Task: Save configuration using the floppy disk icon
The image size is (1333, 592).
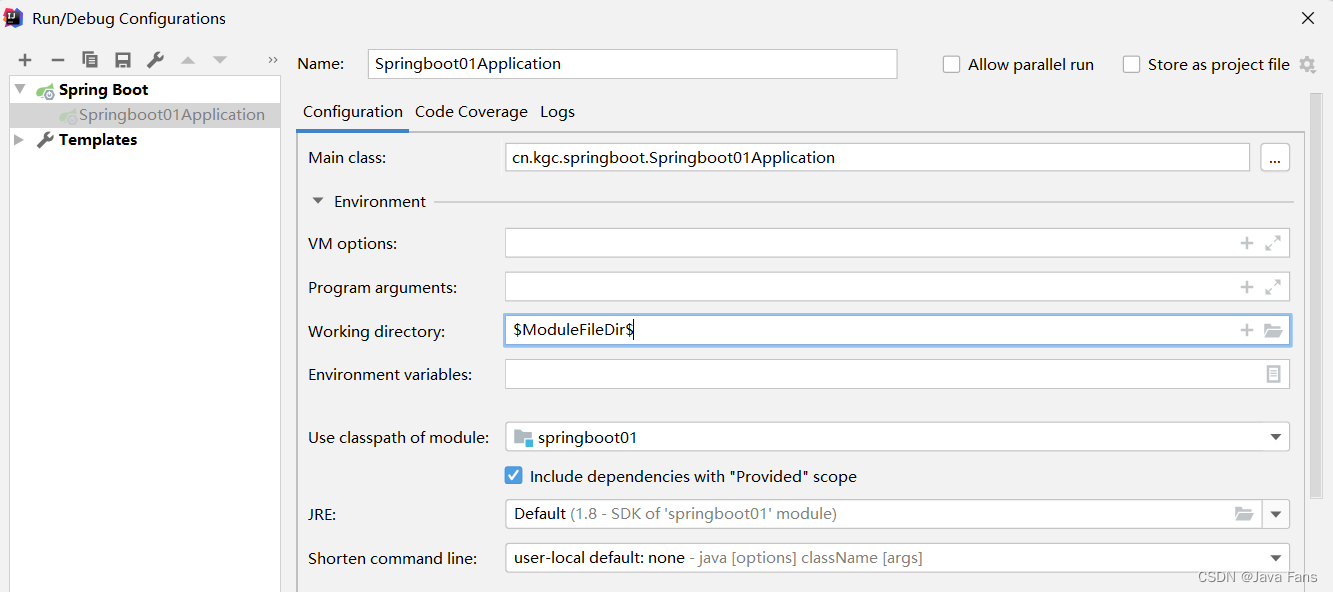Action: [x=123, y=60]
